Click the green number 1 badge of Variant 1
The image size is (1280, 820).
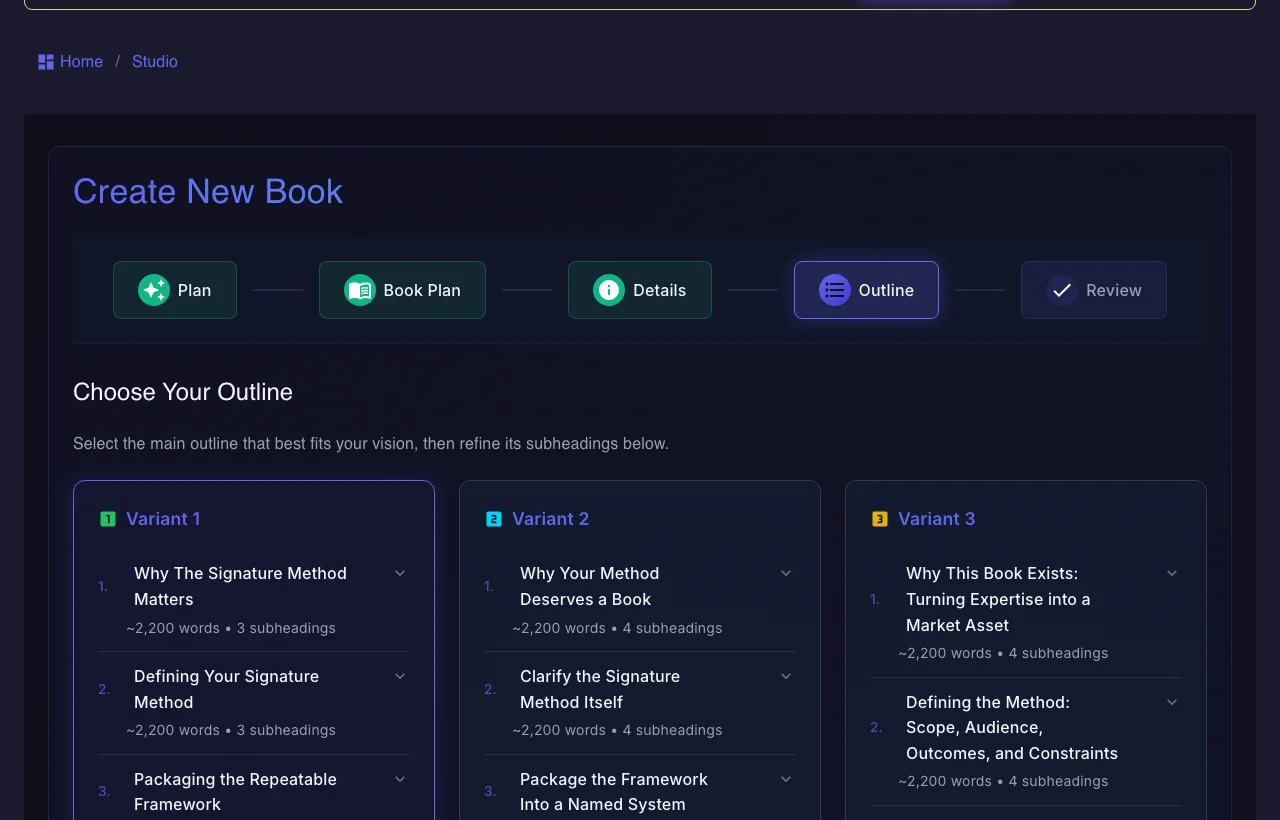pos(108,519)
